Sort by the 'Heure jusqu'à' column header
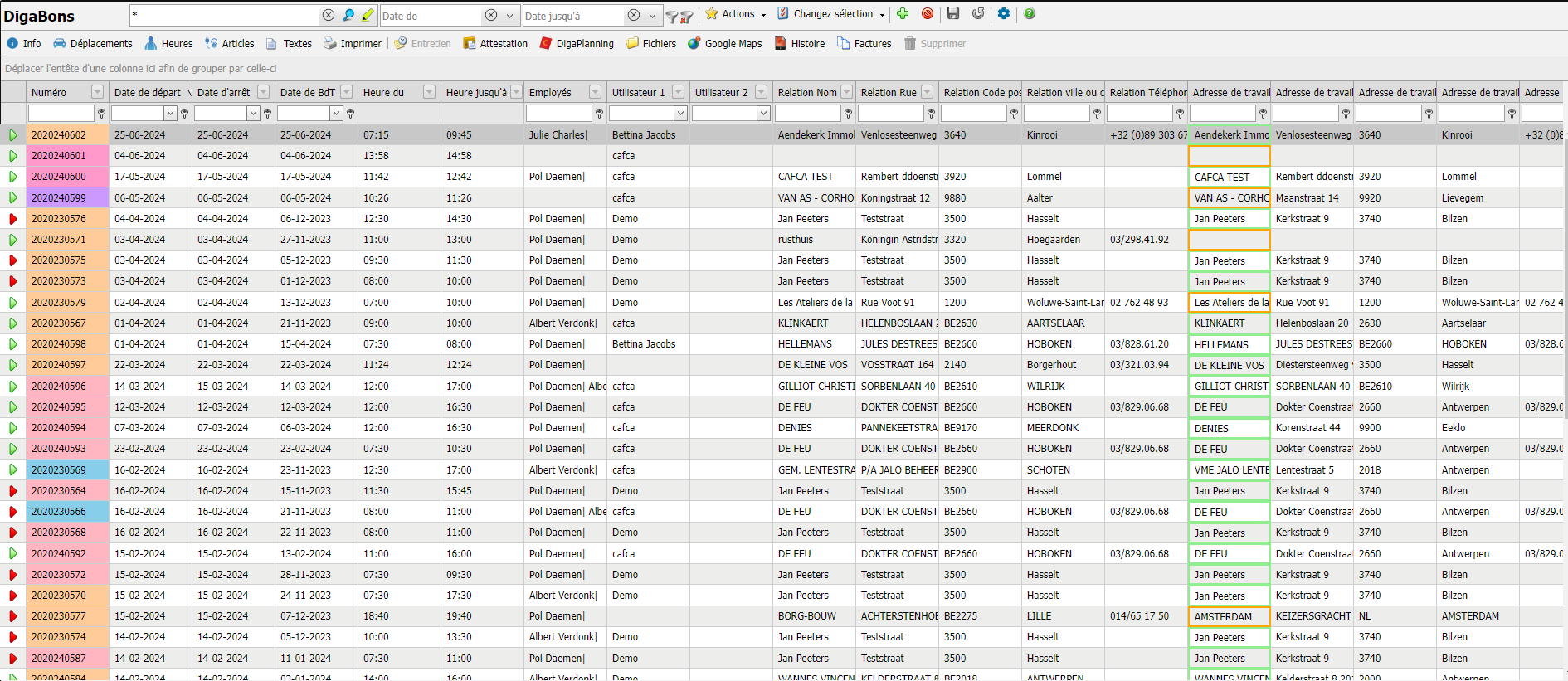This screenshot has width=1568, height=681. (x=476, y=92)
